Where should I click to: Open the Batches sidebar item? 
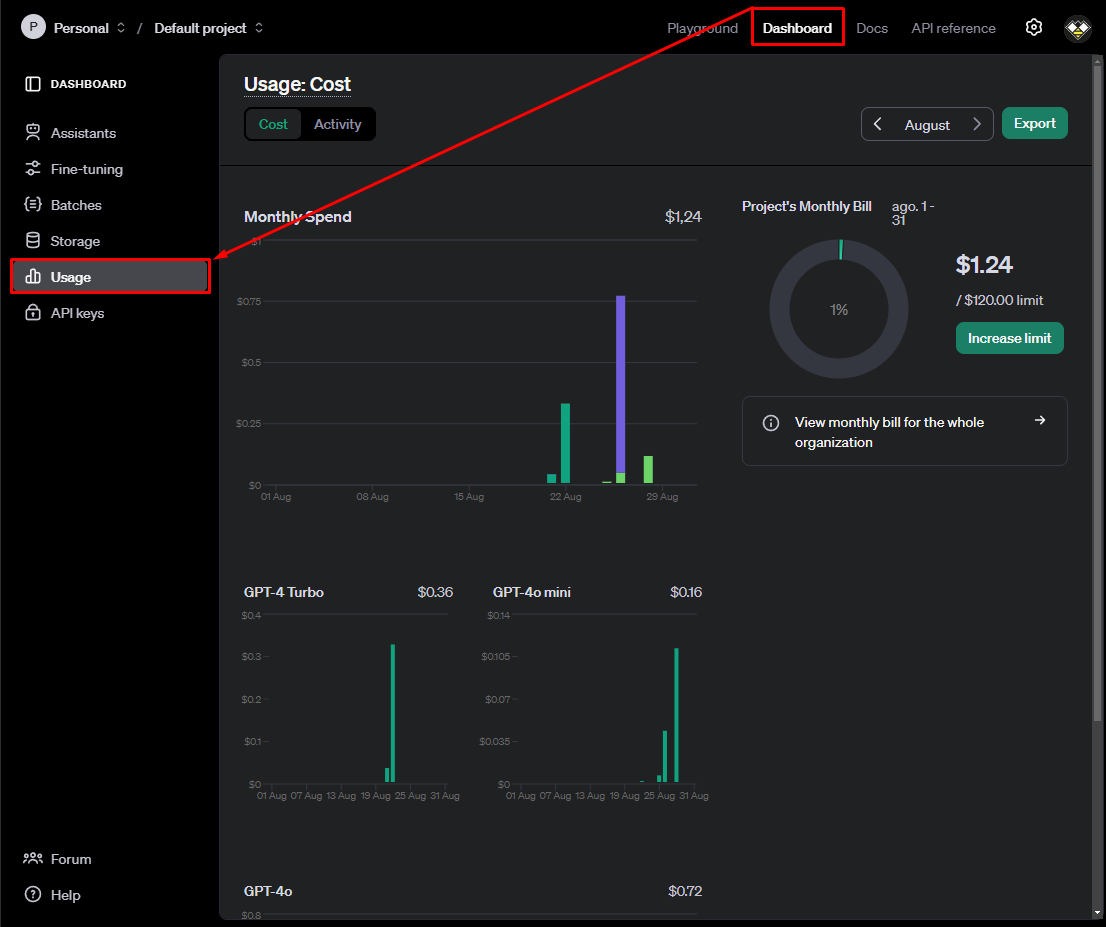(x=110, y=205)
